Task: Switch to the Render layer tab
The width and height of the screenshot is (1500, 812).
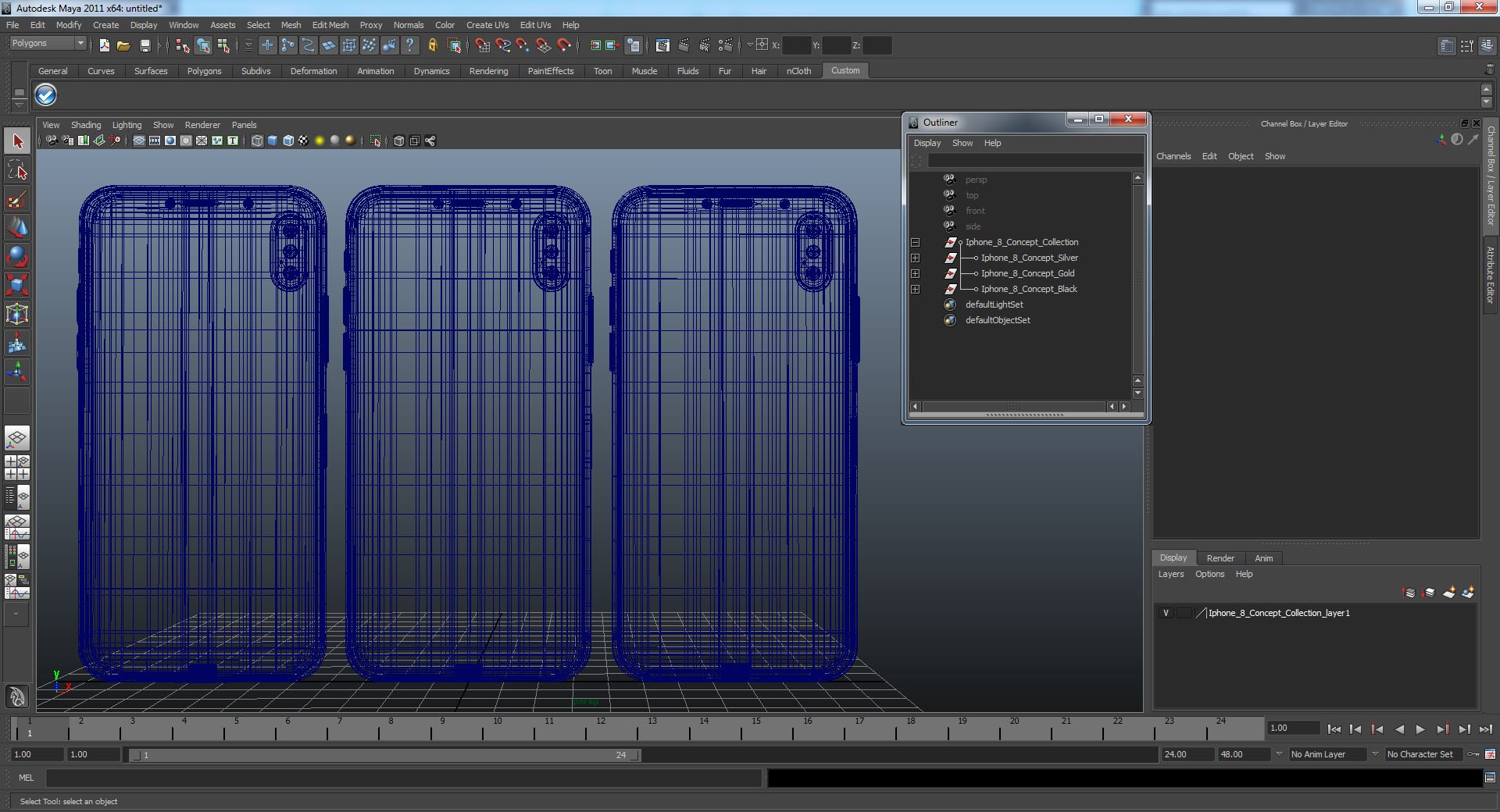Action: click(1220, 558)
